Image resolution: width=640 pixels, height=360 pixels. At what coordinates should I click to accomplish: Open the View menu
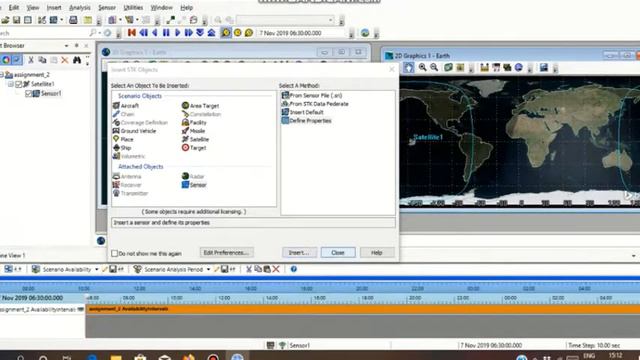[33, 7]
